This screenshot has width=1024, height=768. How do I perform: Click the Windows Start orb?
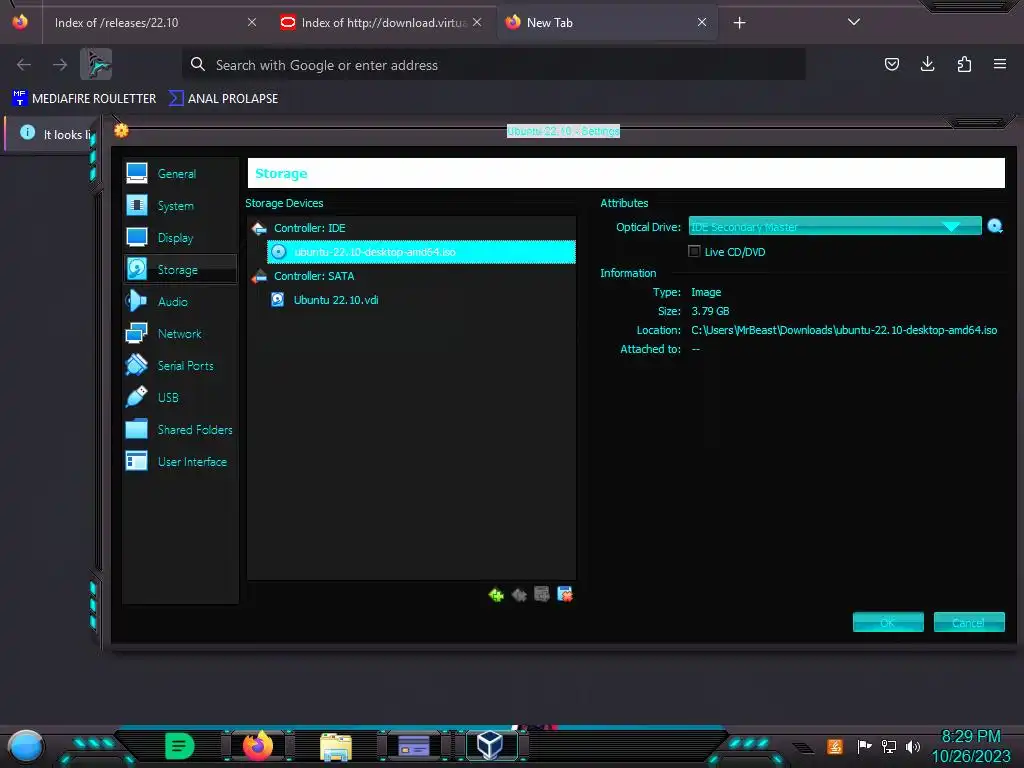click(25, 746)
